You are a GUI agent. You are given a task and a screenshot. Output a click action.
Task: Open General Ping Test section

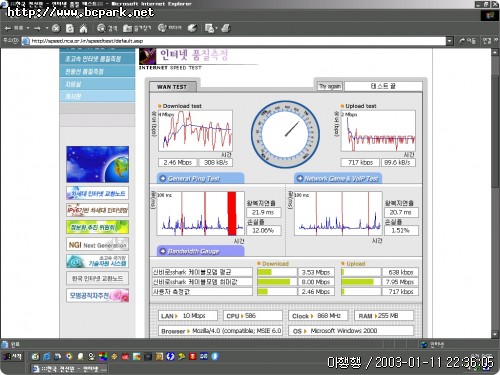pyautogui.click(x=200, y=178)
